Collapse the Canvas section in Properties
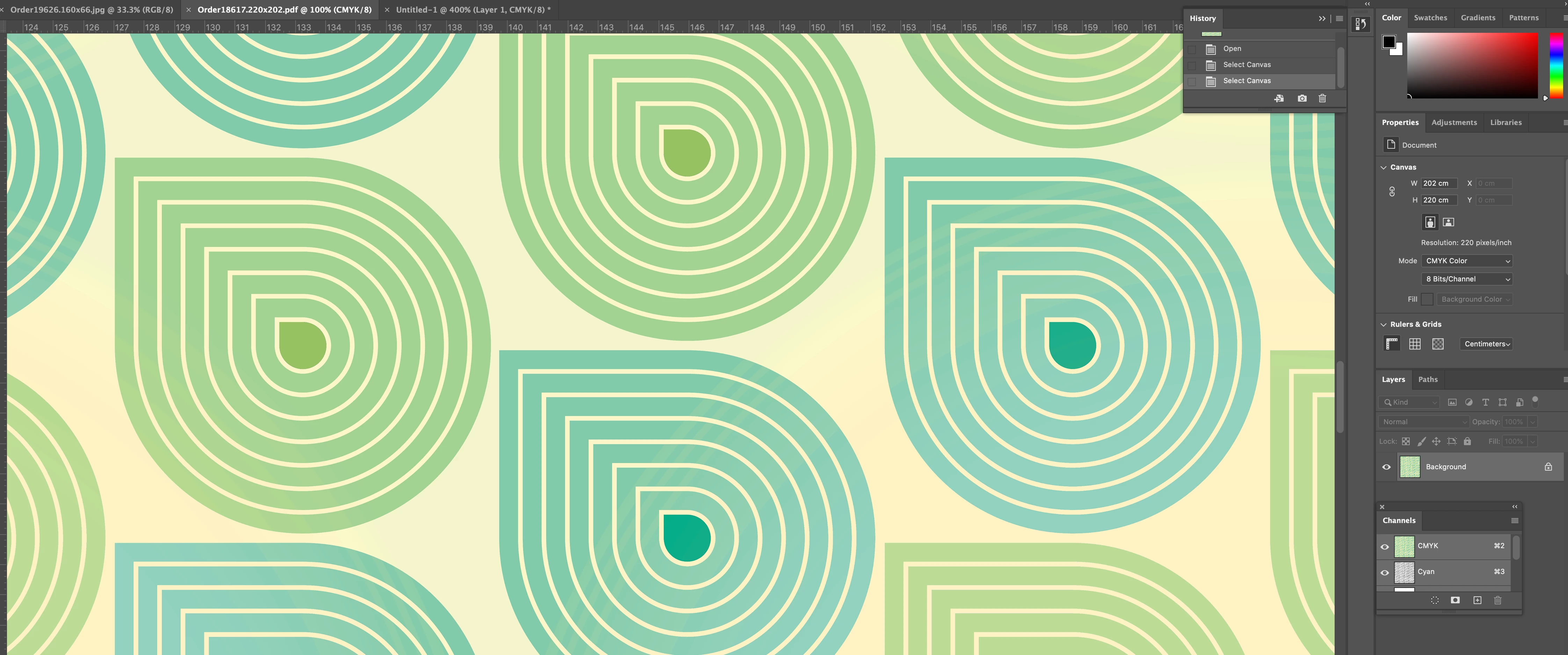 click(1384, 167)
